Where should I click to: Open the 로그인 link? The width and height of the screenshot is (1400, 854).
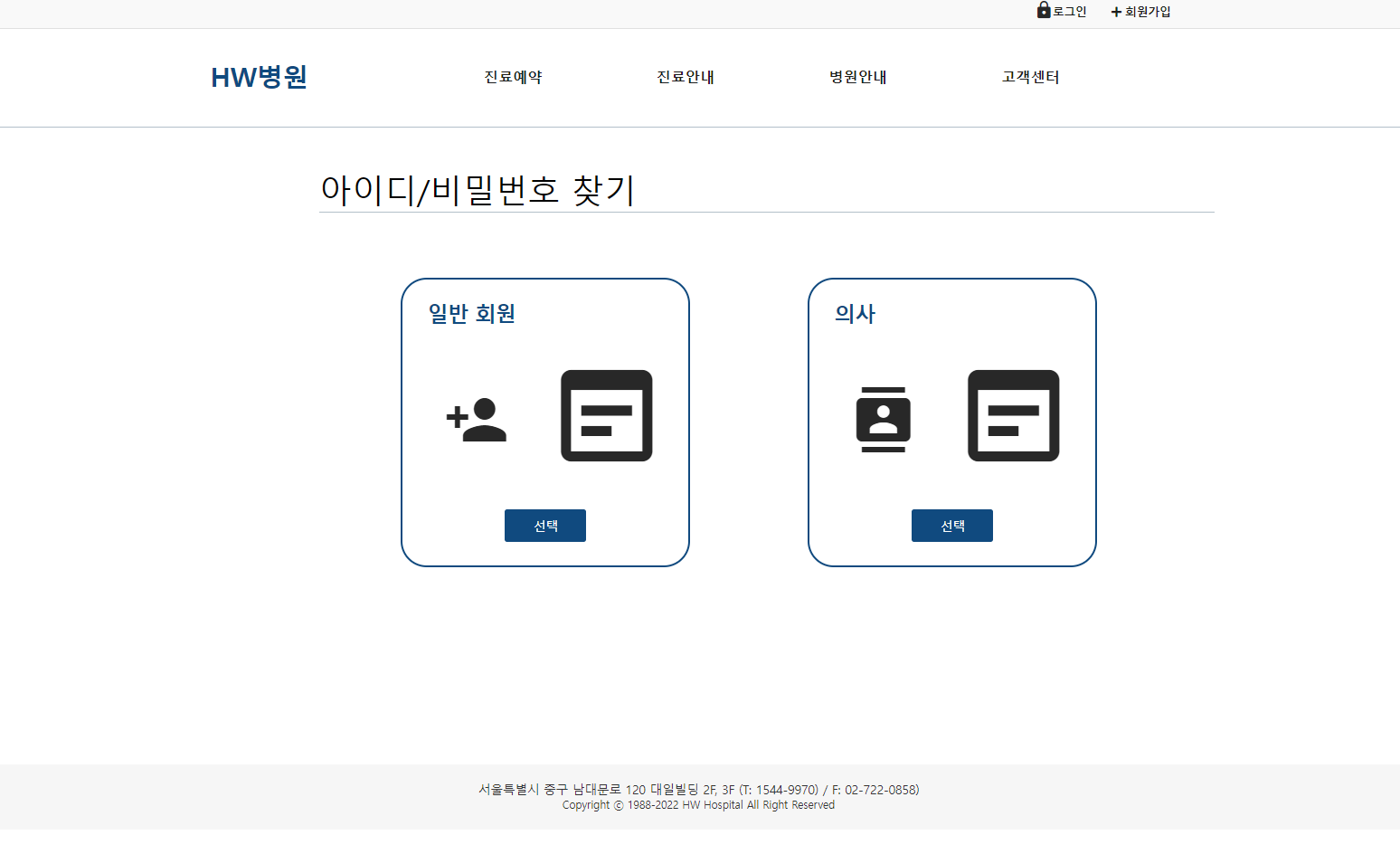(x=1065, y=12)
